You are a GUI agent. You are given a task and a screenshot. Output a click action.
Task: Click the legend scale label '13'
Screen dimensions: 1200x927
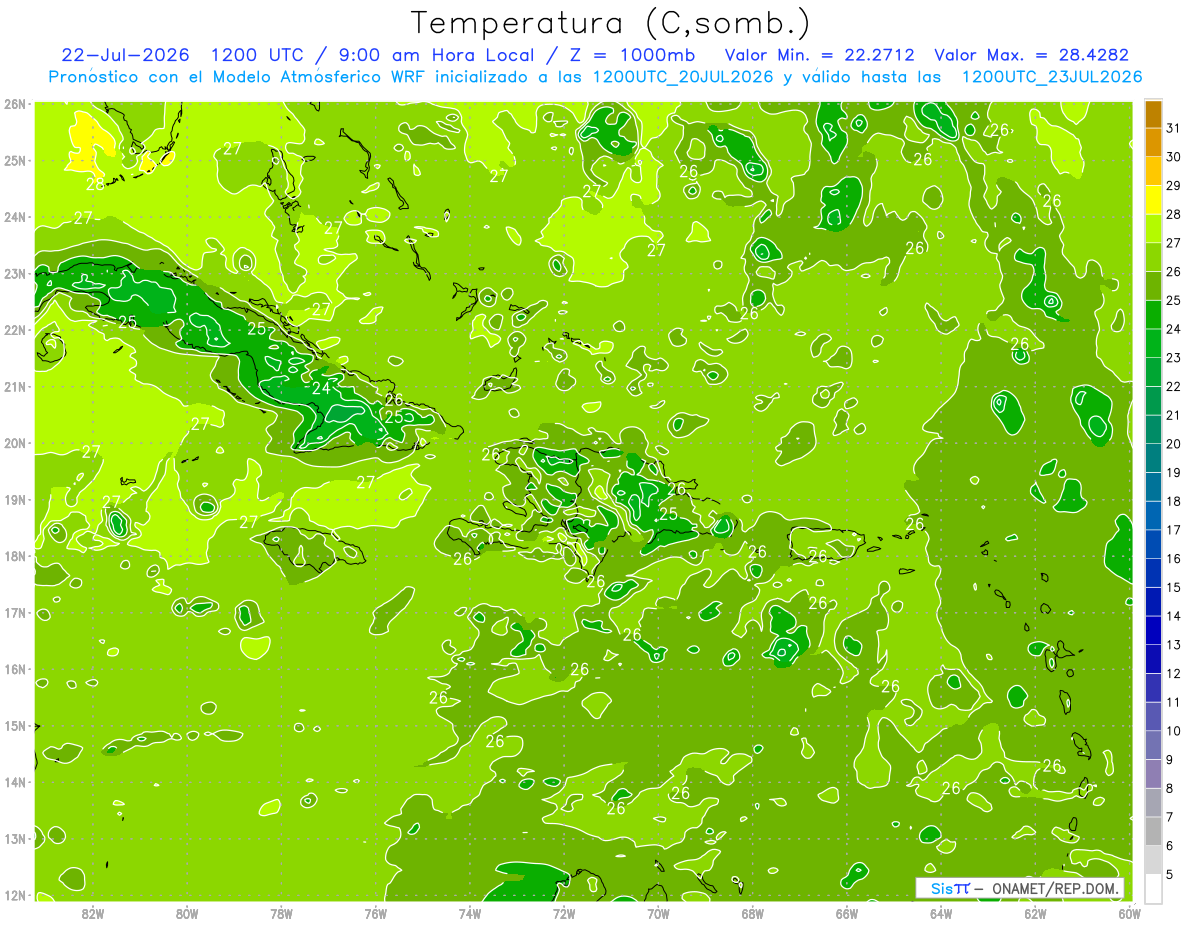point(1174,645)
